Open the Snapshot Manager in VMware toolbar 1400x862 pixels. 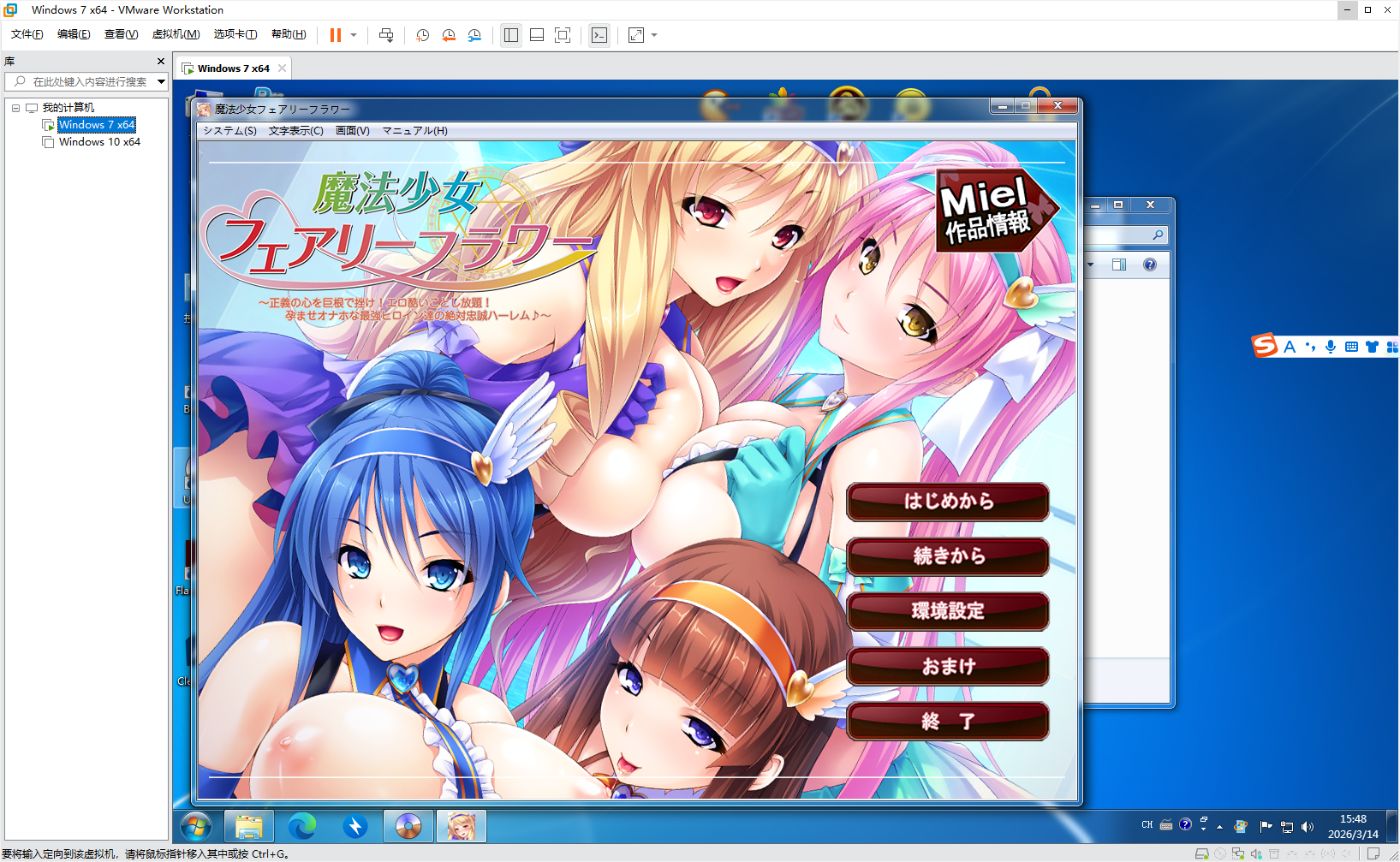[474, 35]
